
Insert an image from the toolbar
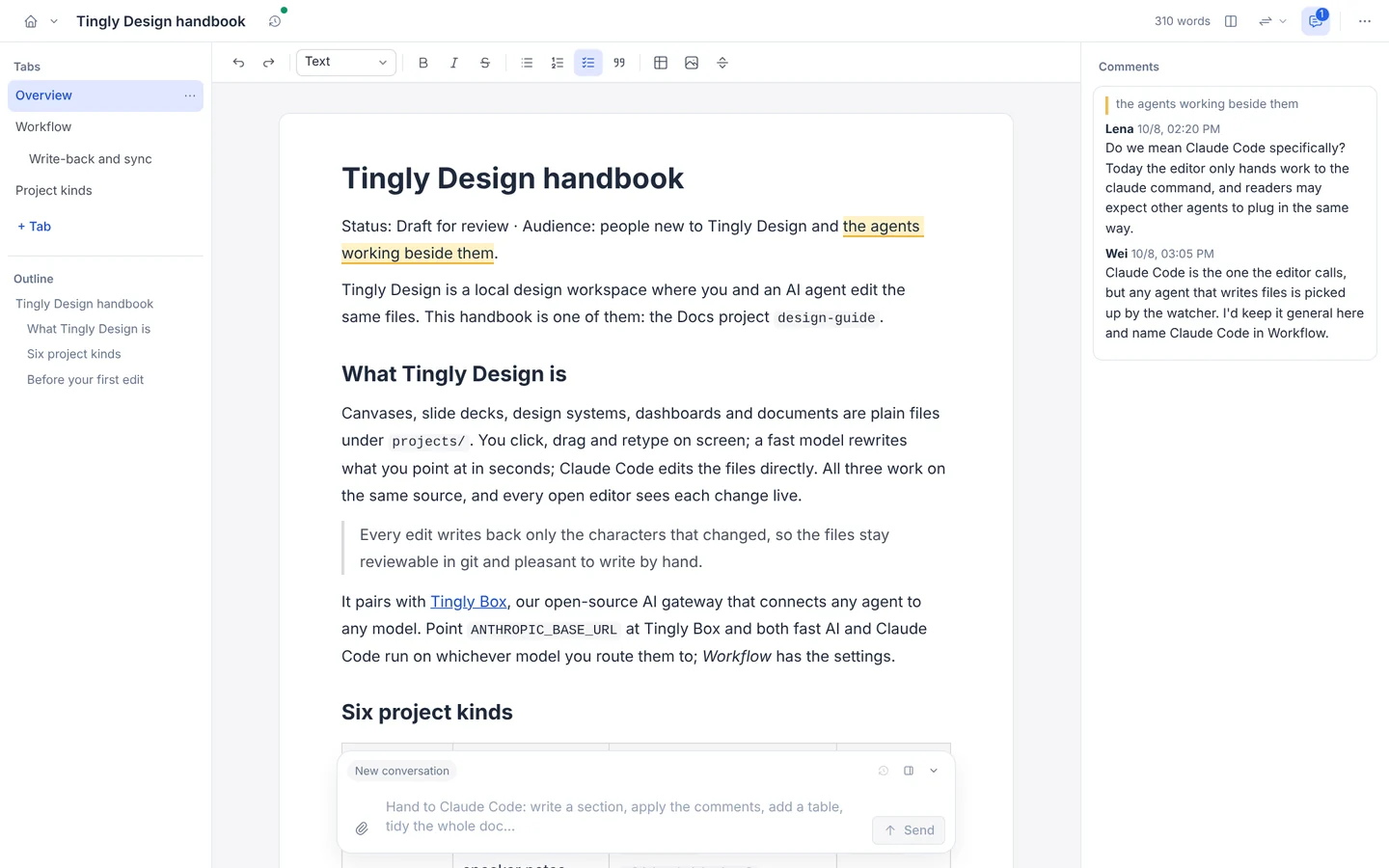[692, 63]
